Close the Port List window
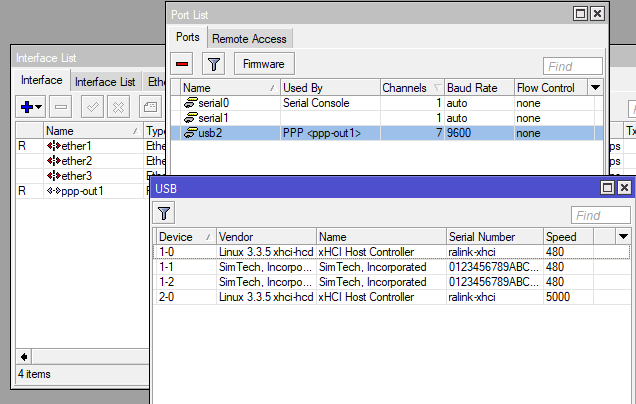 click(x=597, y=14)
